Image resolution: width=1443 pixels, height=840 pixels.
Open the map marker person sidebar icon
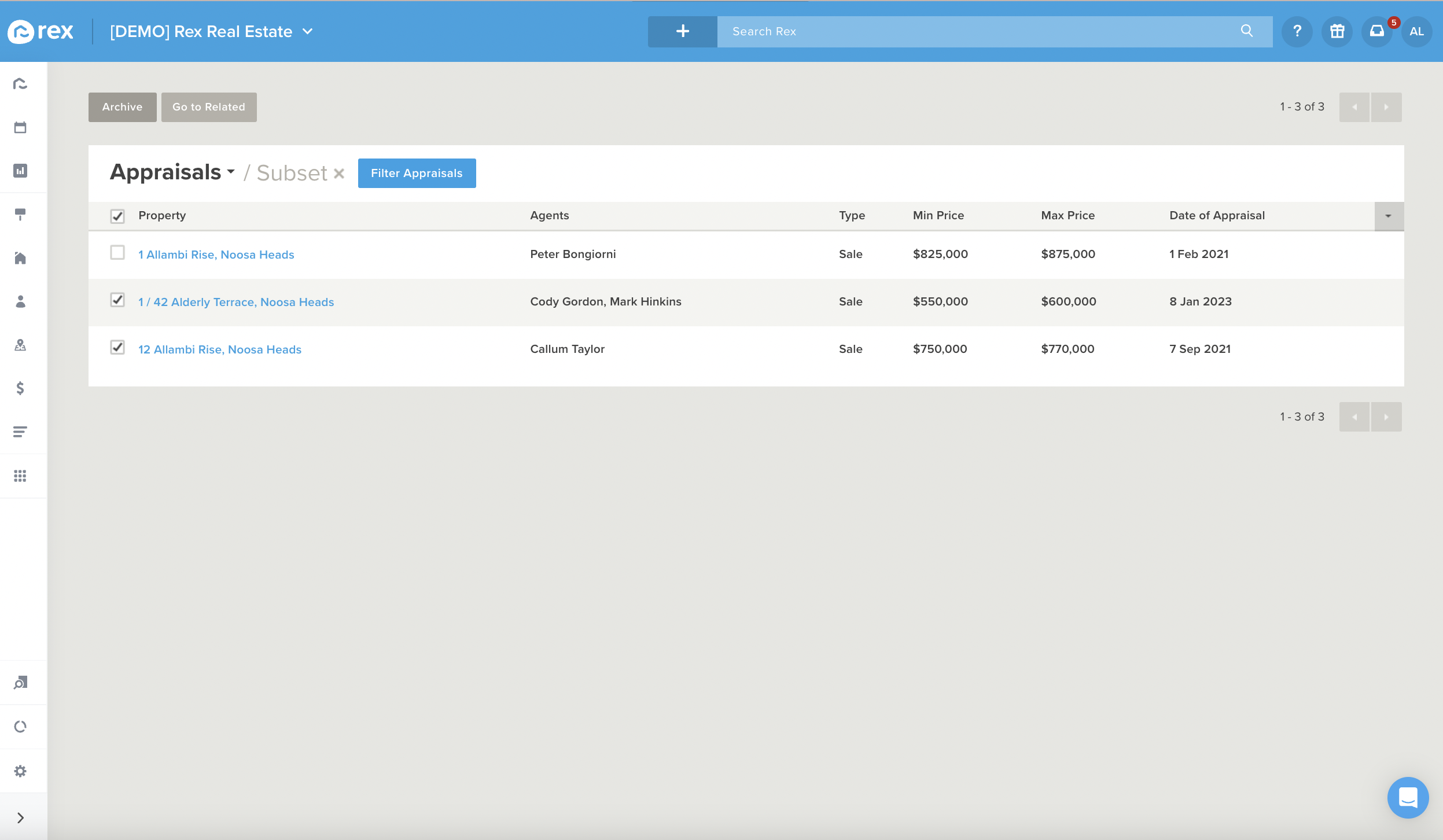click(x=20, y=345)
